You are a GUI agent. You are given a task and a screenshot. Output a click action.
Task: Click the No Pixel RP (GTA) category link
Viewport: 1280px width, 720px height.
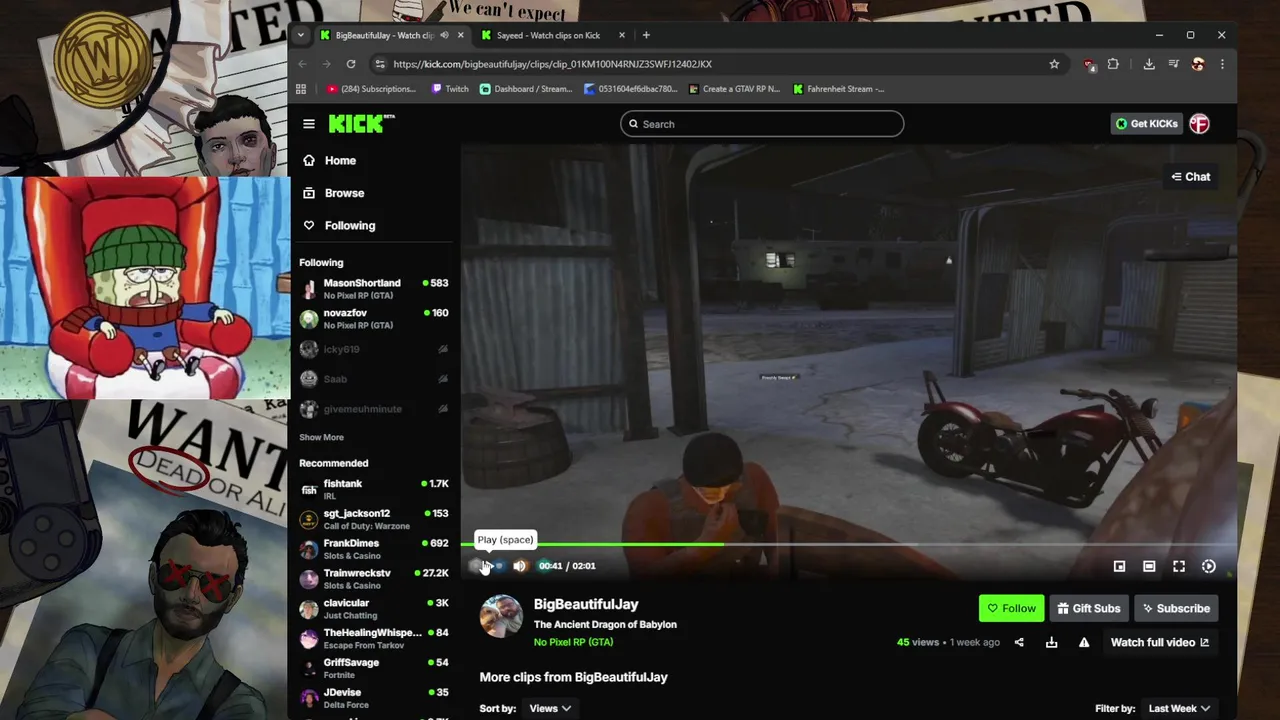(573, 642)
